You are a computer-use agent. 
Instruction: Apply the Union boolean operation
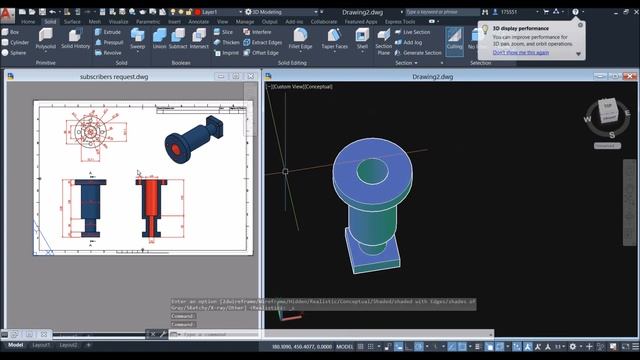tap(159, 39)
